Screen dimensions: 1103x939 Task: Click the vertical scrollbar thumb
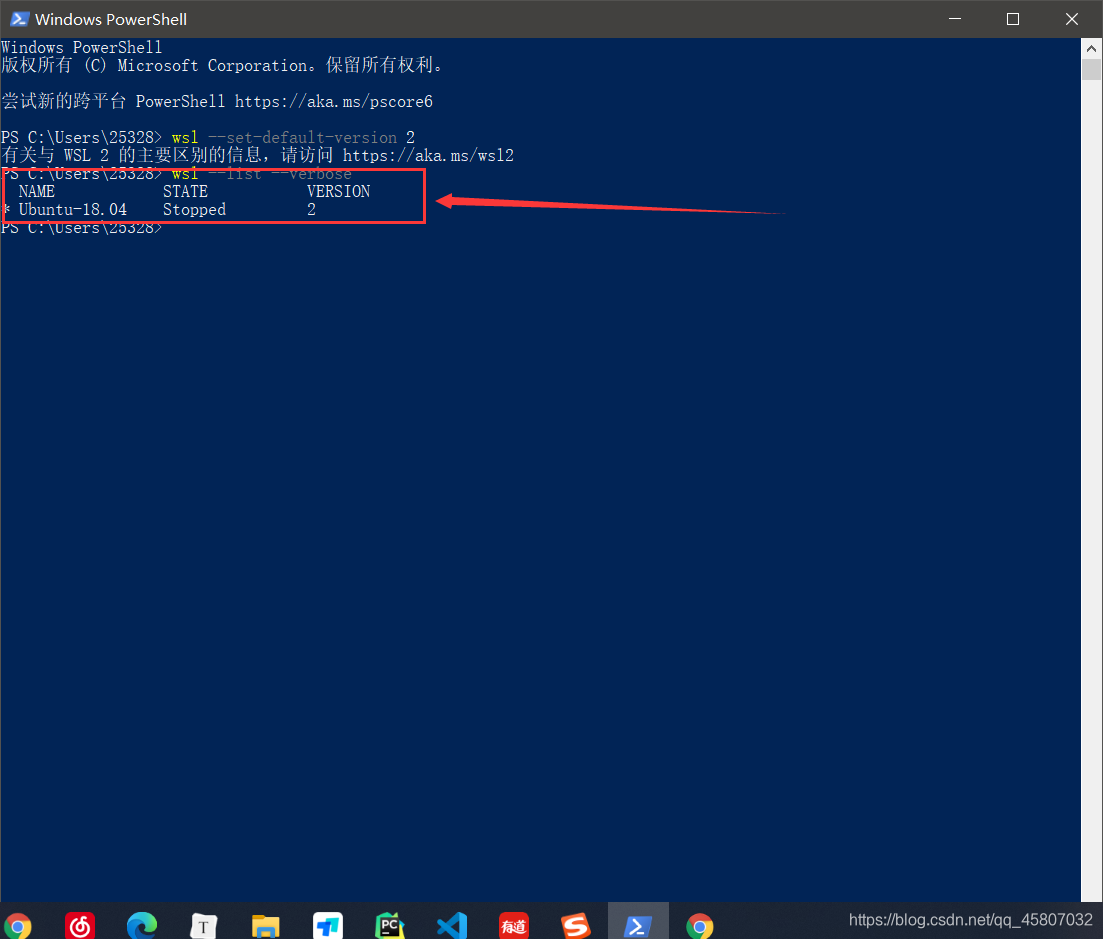tap(1091, 70)
